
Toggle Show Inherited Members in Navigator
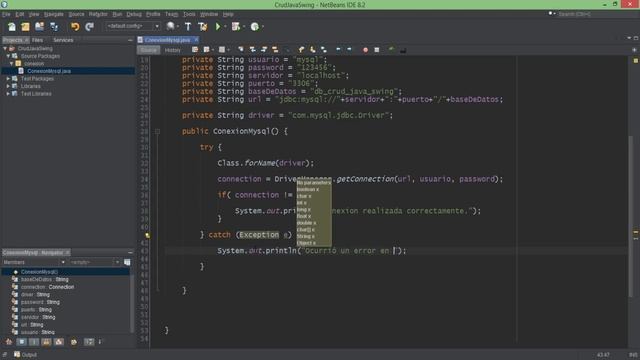9,342
